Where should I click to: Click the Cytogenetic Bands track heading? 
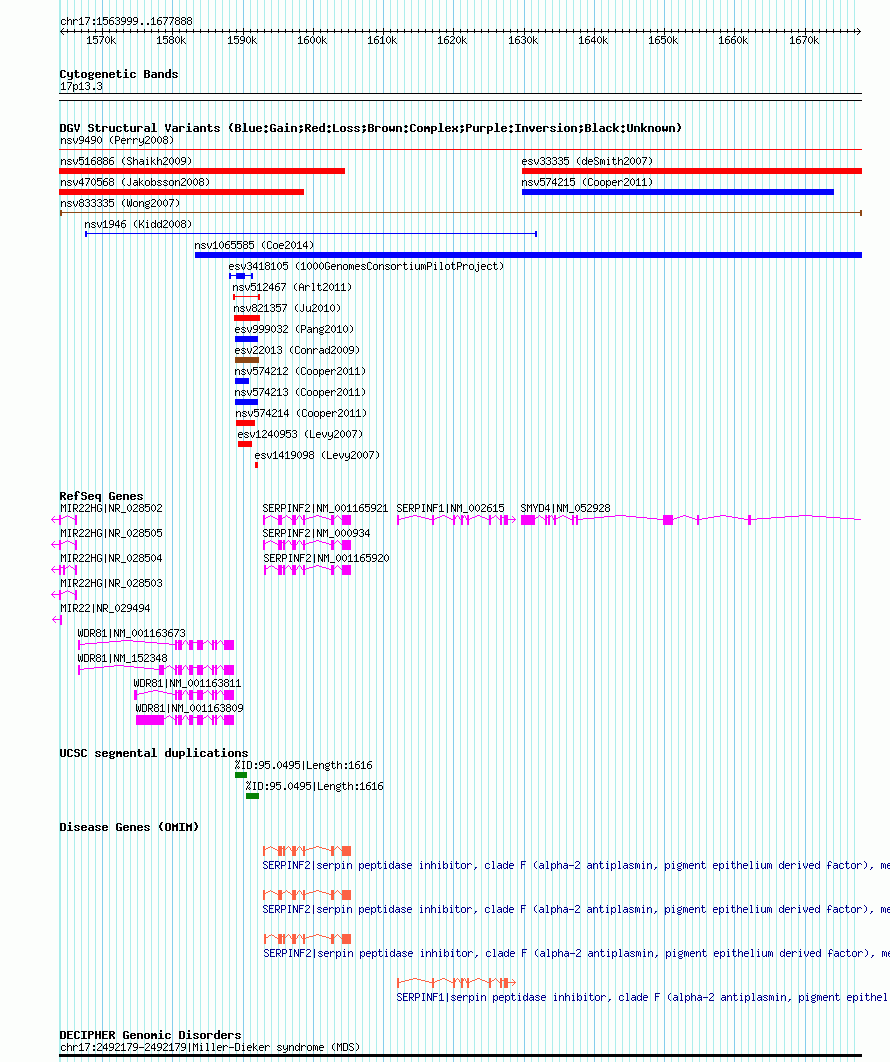click(x=119, y=75)
